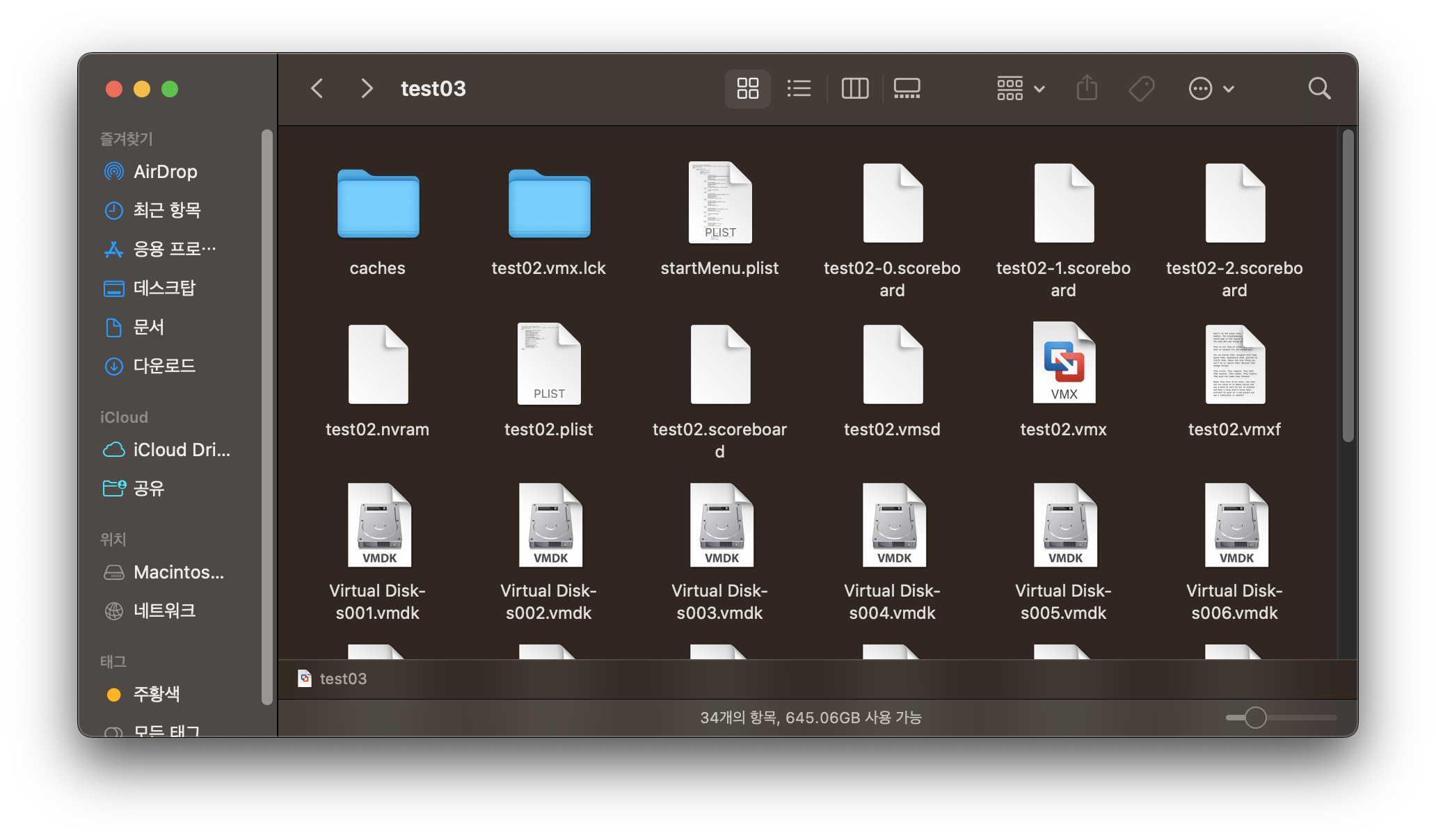Go back with left chevron
The width and height of the screenshot is (1436, 840).
(317, 88)
